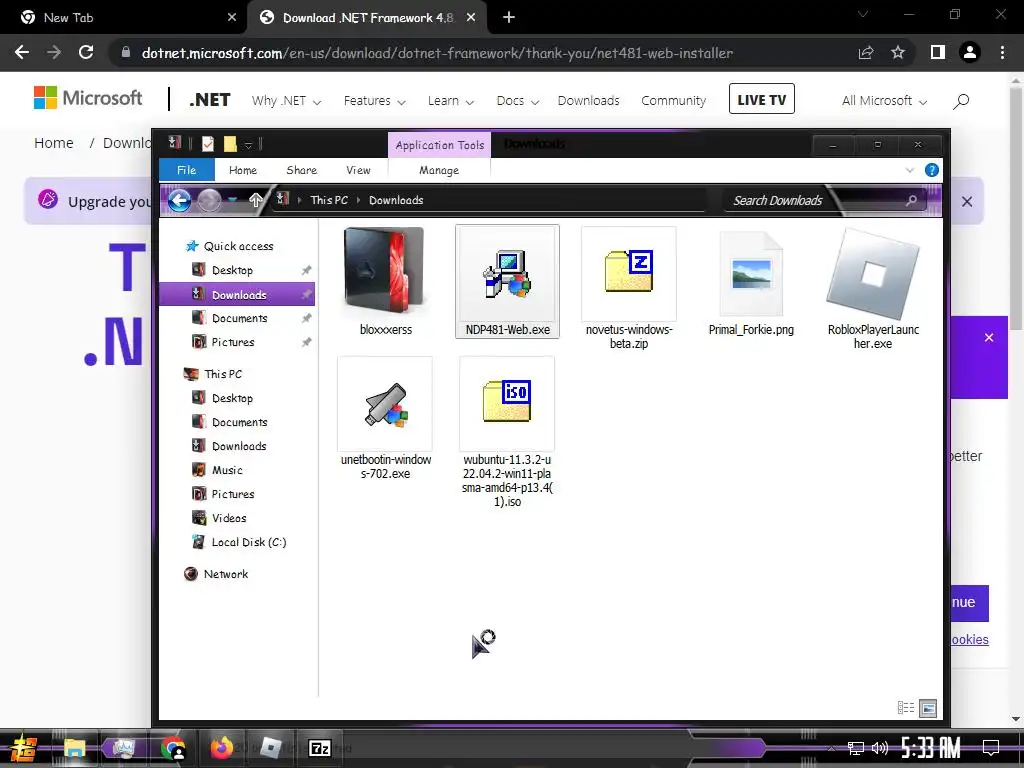
Task: Click the Explorer up-one-level arrow
Action: pos(256,200)
